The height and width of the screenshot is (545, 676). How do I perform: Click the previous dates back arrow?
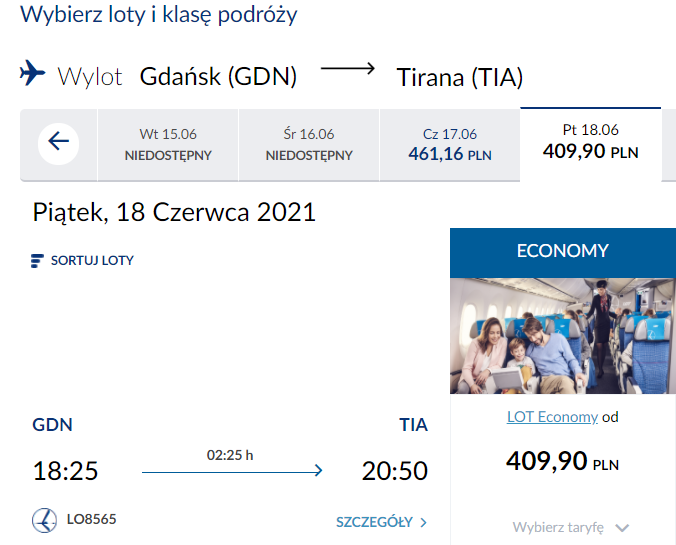point(59,142)
